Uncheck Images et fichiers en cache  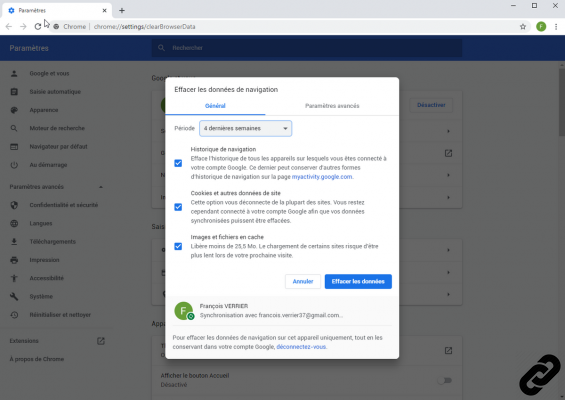pos(178,246)
